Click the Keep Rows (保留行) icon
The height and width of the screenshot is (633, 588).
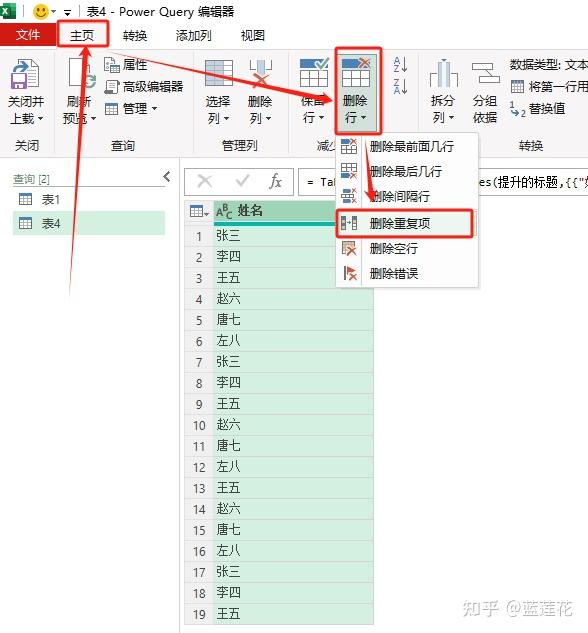click(x=314, y=73)
